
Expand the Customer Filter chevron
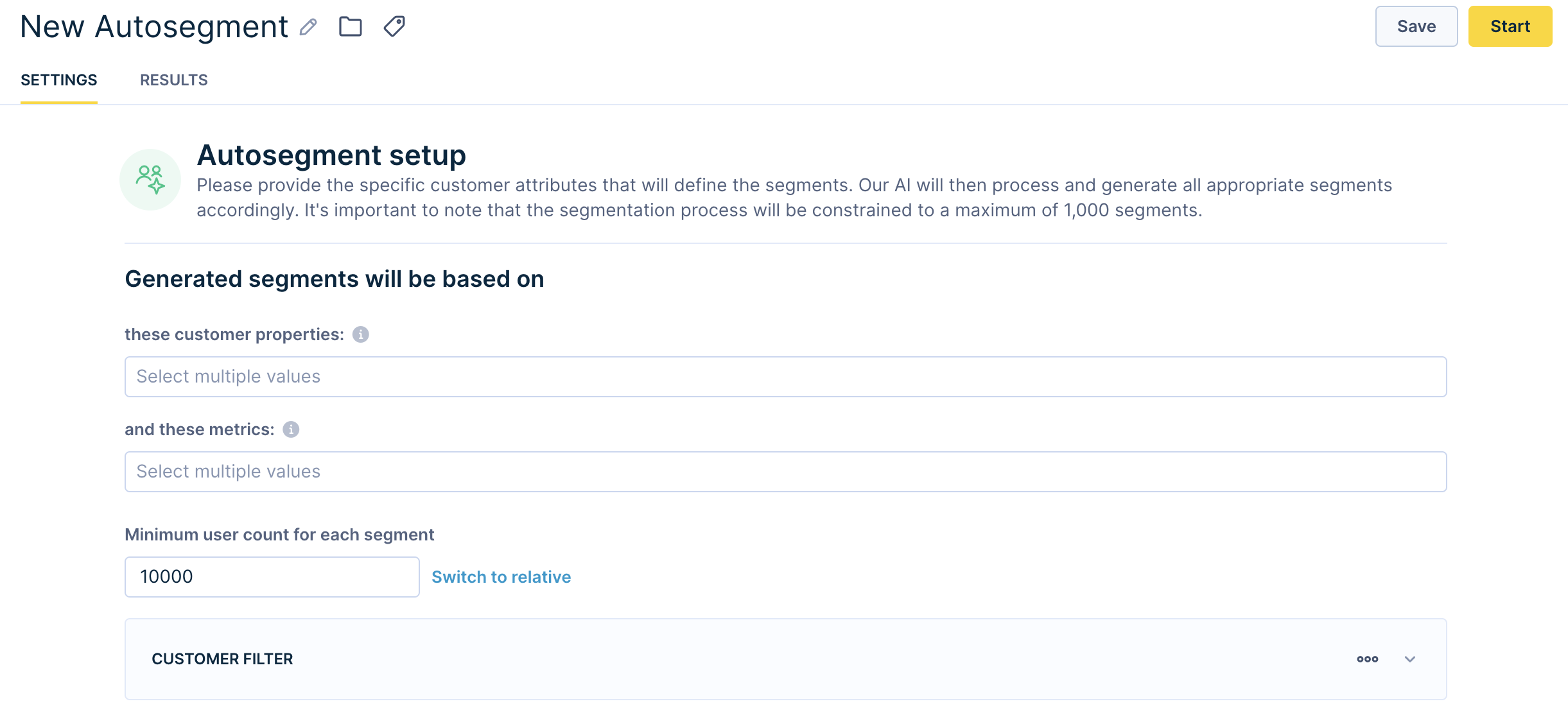(x=1410, y=659)
